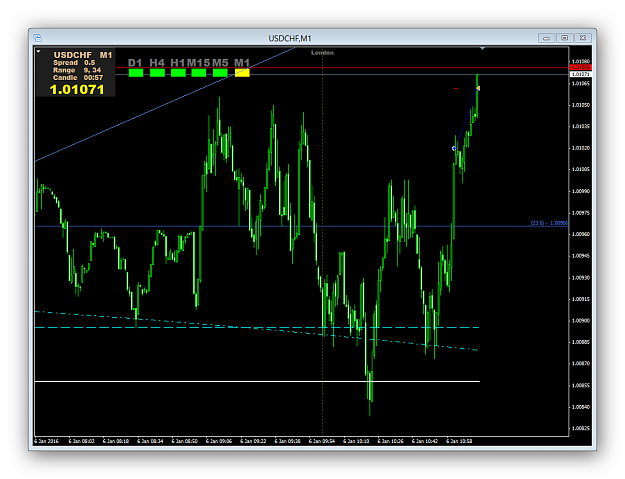Click the 6 Jan 09:06 time axis label
This screenshot has height=479, width=625.
[219, 441]
